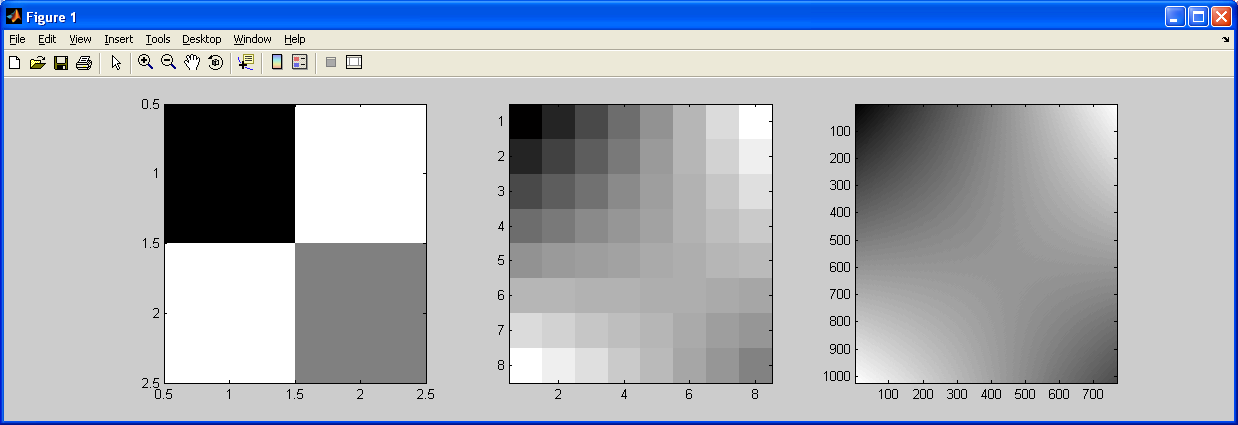Click y-axis tick label 900 on gradient plot
Image resolution: width=1238 pixels, height=425 pixels.
(x=838, y=349)
